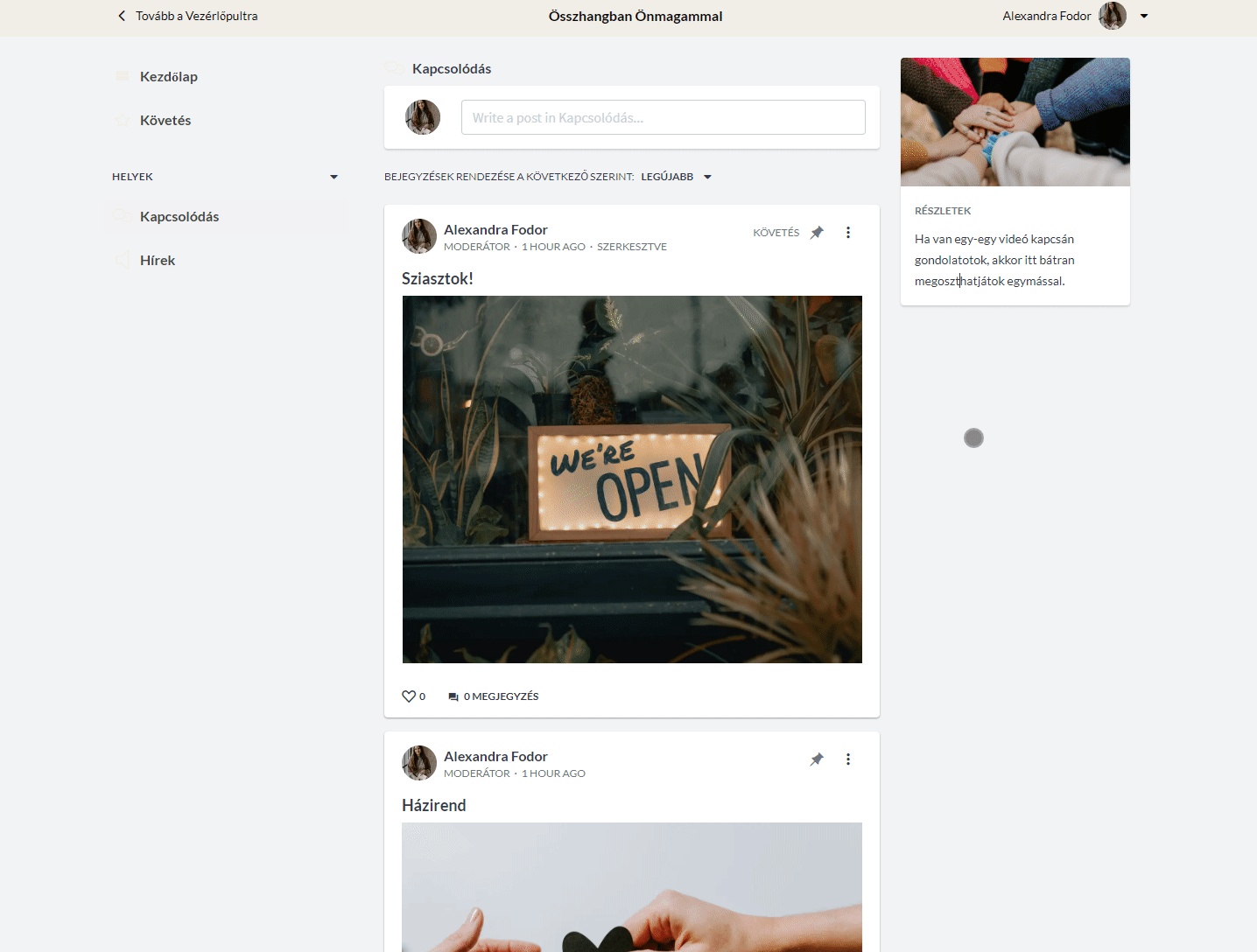
Task: Open the Sziasztok! post title
Action: click(438, 279)
